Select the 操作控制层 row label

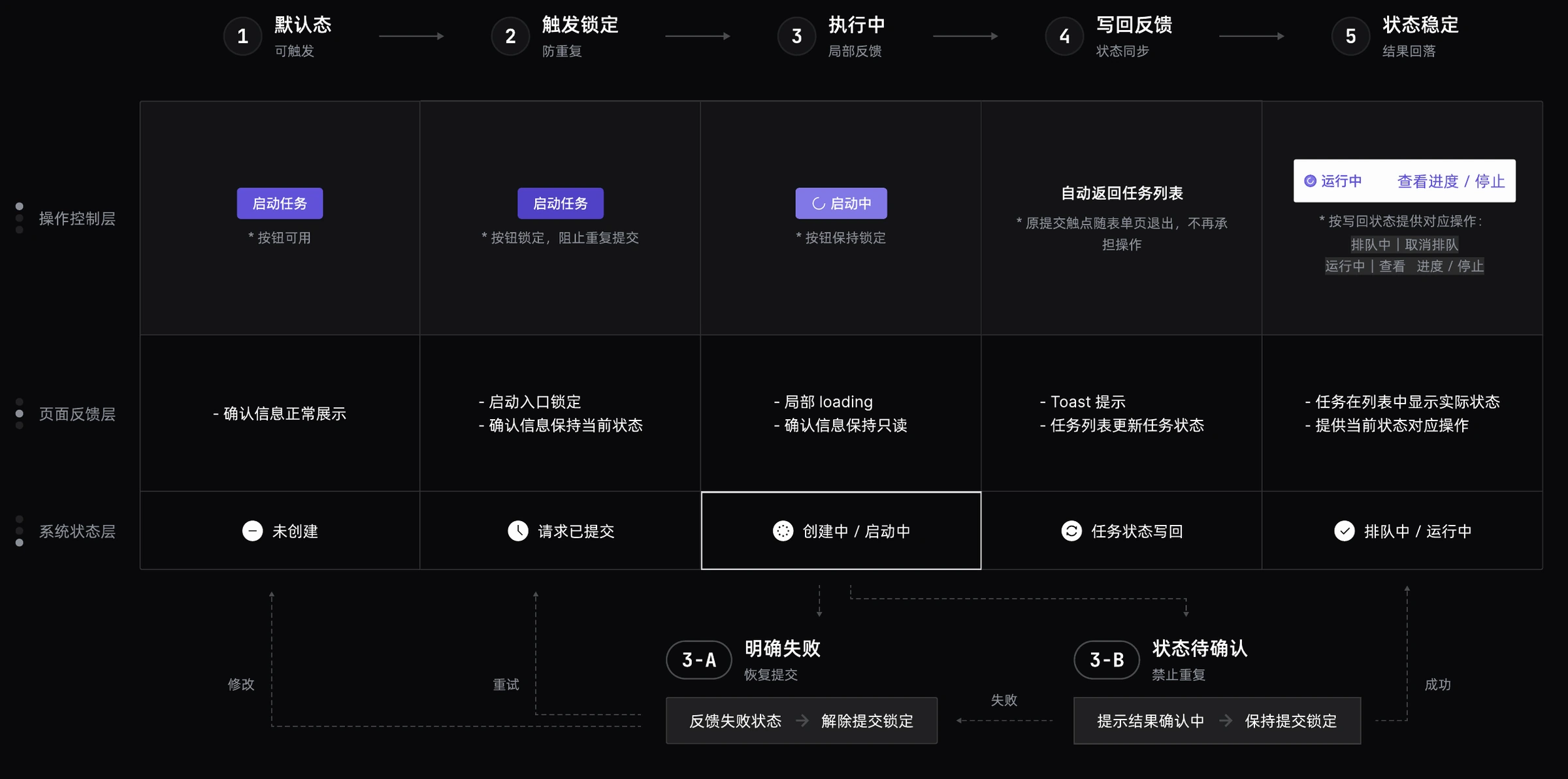[77, 218]
